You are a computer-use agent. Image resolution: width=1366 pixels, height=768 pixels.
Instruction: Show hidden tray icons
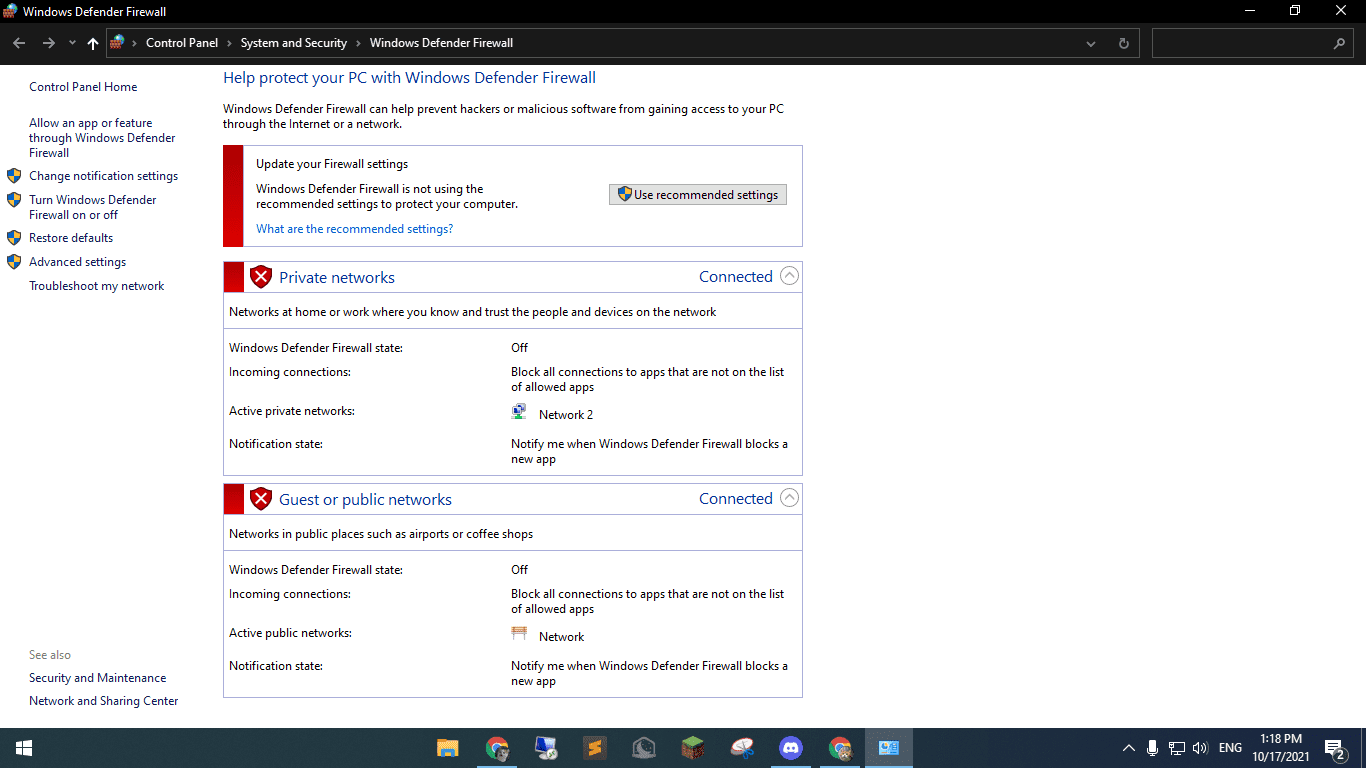pos(1129,748)
